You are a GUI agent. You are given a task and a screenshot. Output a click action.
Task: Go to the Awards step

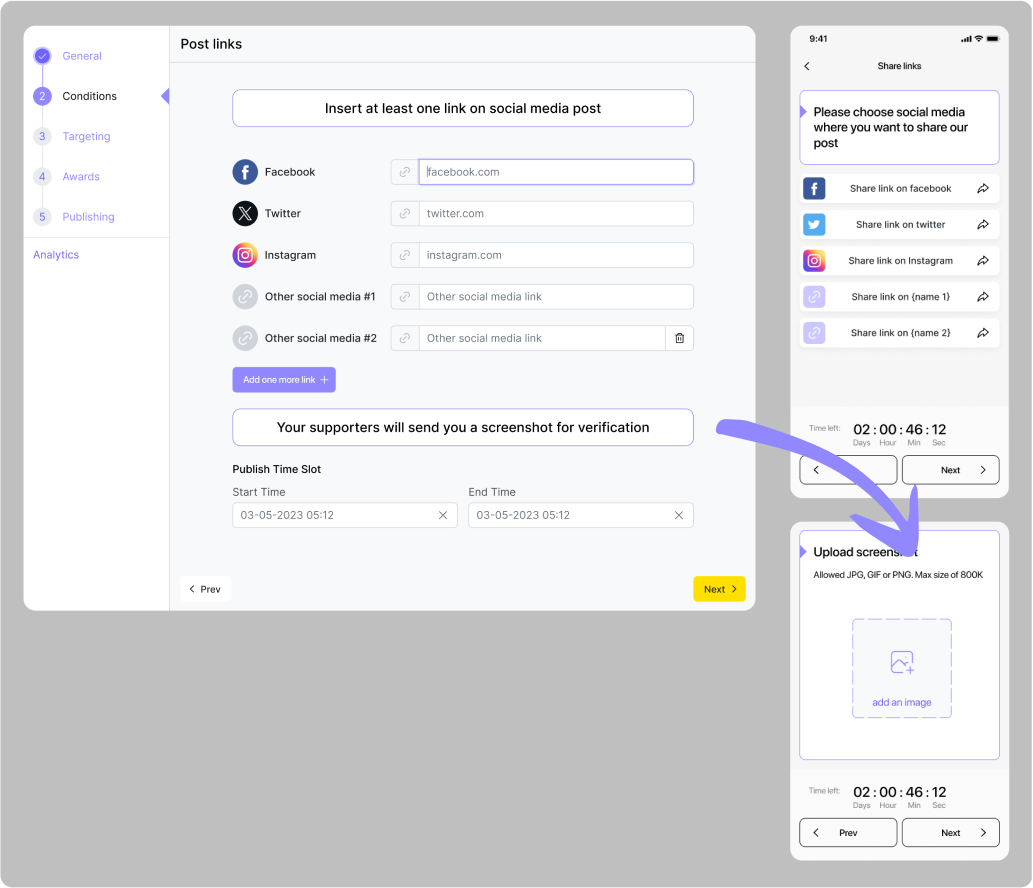pyautogui.click(x=81, y=177)
